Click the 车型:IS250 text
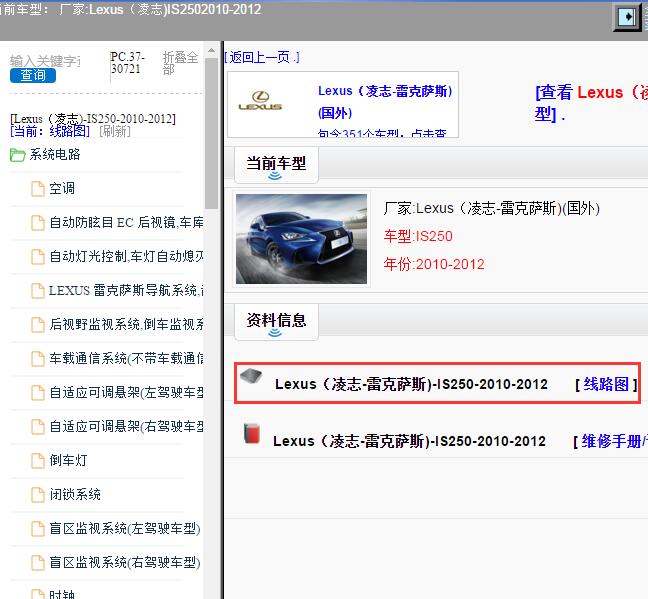 [418, 236]
